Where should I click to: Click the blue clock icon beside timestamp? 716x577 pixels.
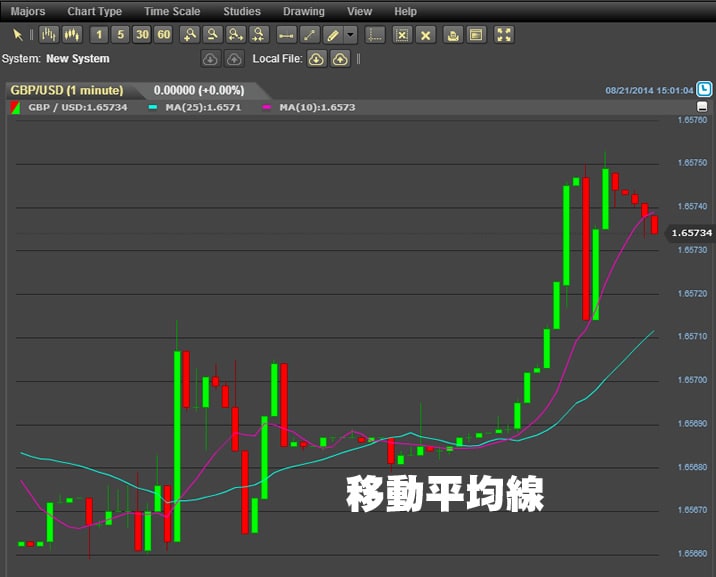pos(704,89)
